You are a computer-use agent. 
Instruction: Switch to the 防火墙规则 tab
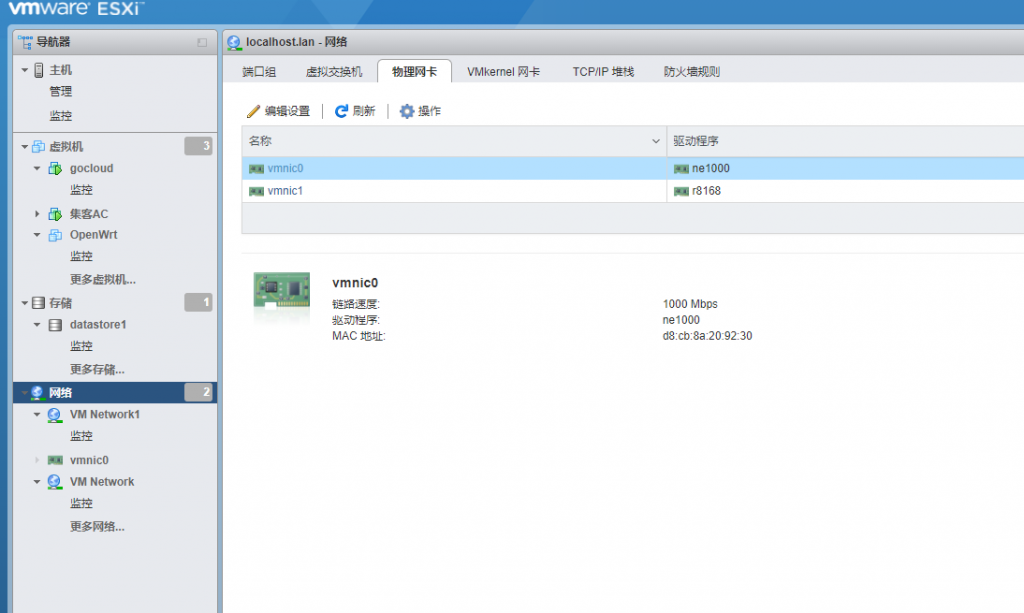click(692, 72)
